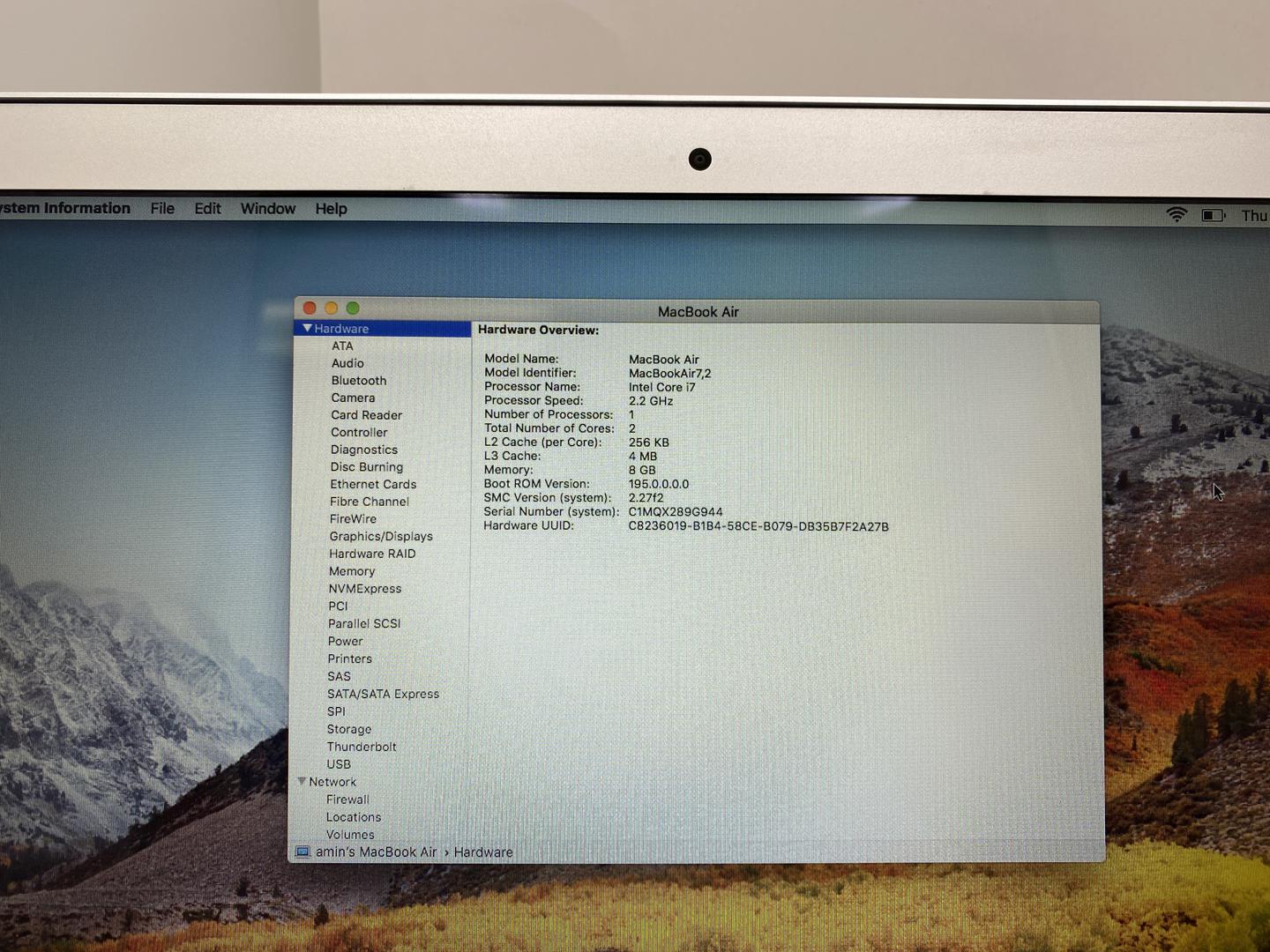
Task: Select Firewall under Network
Action: point(347,800)
